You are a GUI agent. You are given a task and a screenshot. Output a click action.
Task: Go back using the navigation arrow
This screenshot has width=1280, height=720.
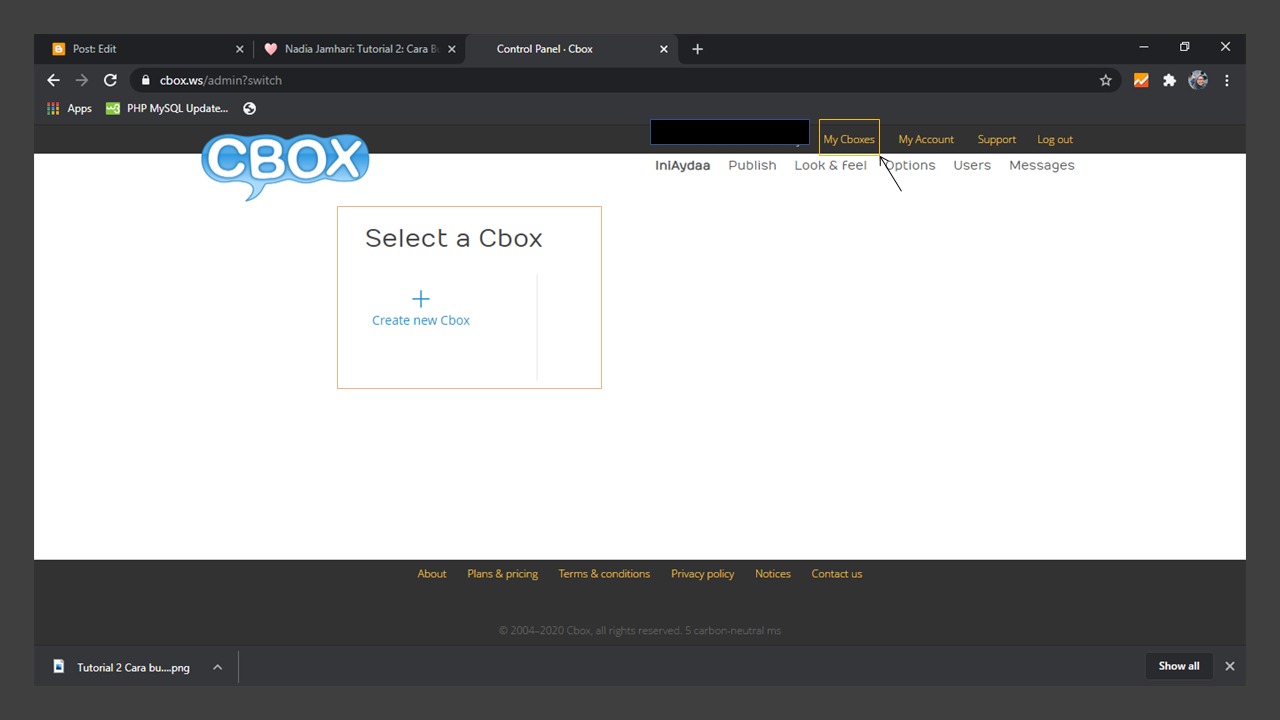coord(53,80)
